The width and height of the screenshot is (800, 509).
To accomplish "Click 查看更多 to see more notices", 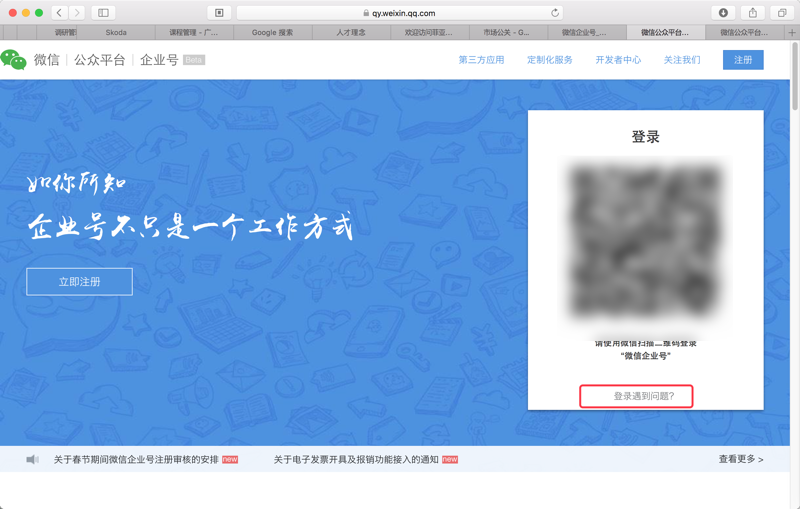I will tap(741, 459).
